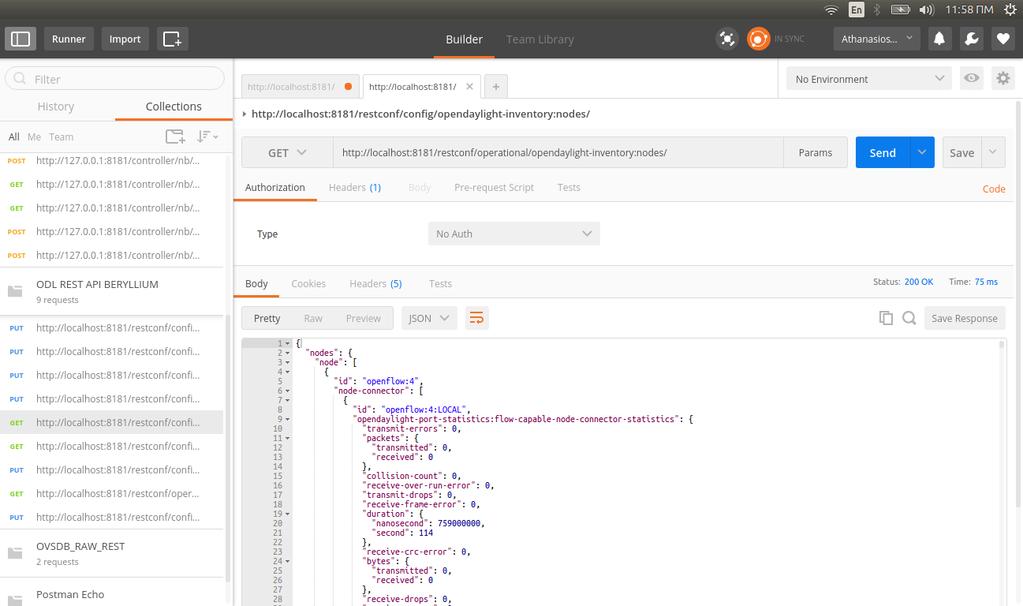Click the orange sync status icon
Viewport: 1023px width, 606px height.
758,39
